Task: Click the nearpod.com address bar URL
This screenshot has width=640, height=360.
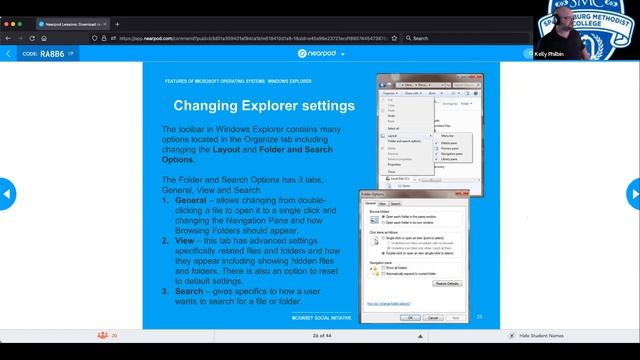Action: click(x=253, y=38)
